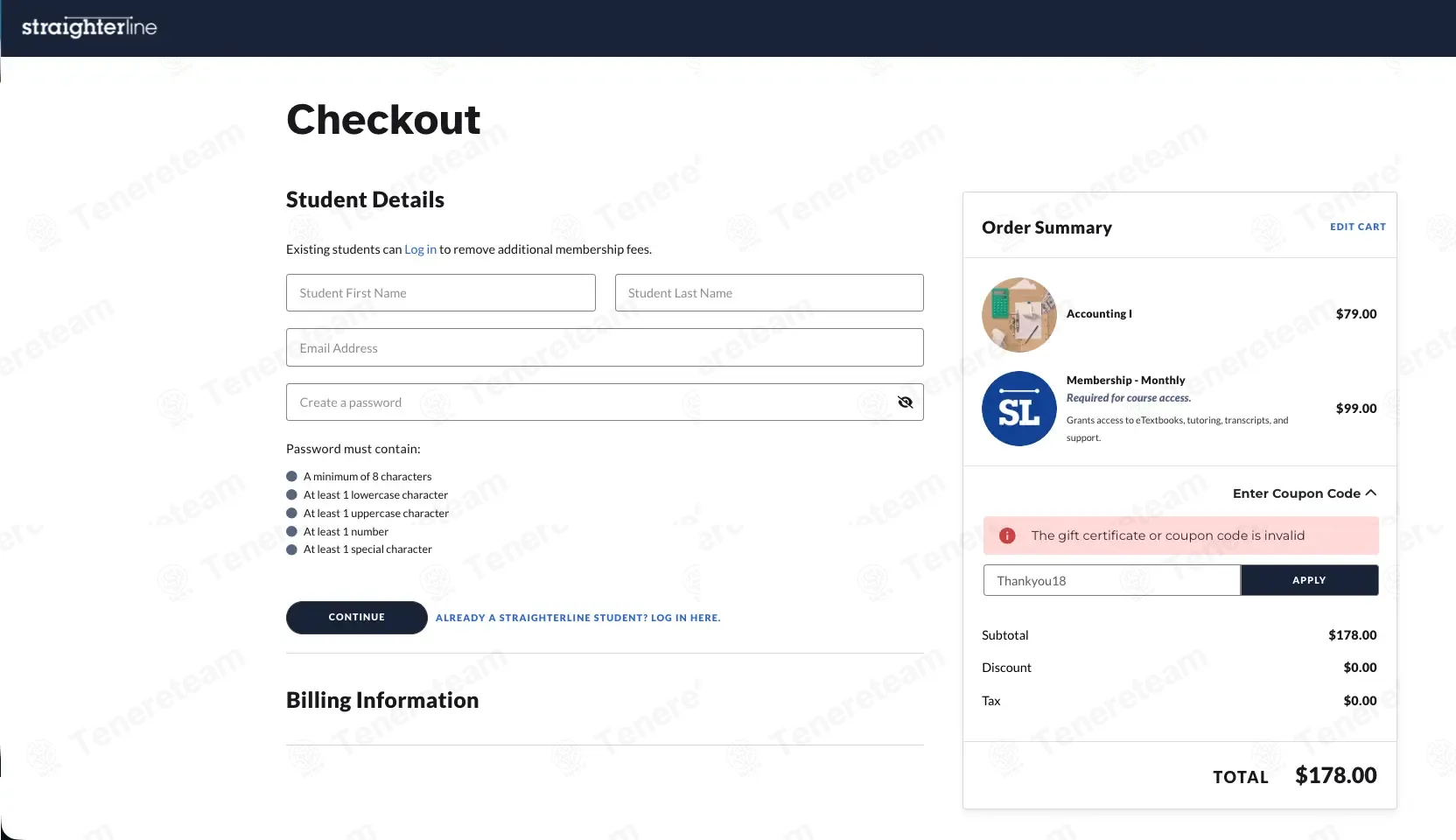Image resolution: width=1456 pixels, height=840 pixels.
Task: Toggle password visibility eye icon
Action: pyautogui.click(x=905, y=402)
